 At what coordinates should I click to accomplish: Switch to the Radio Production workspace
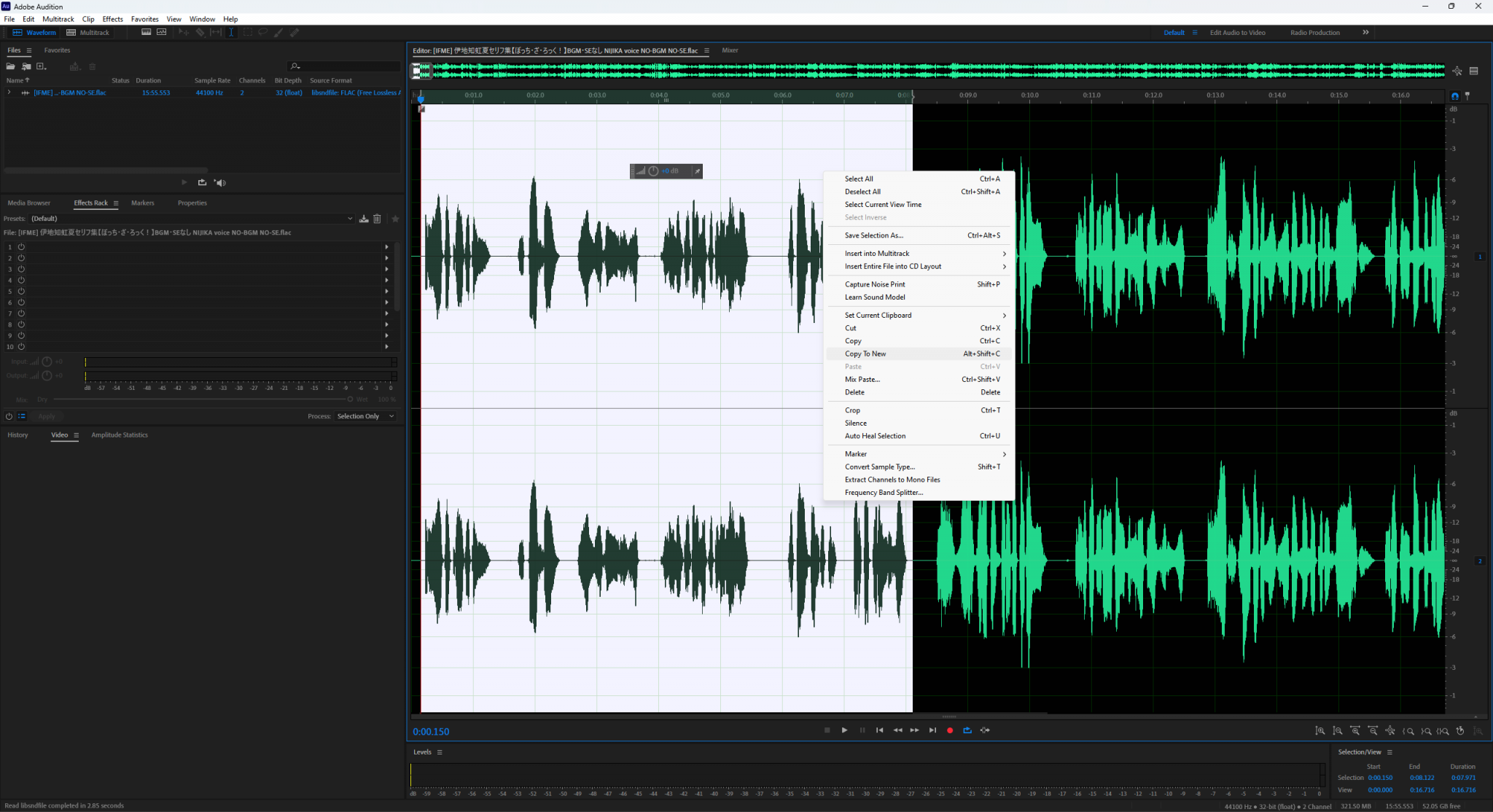coord(1315,32)
